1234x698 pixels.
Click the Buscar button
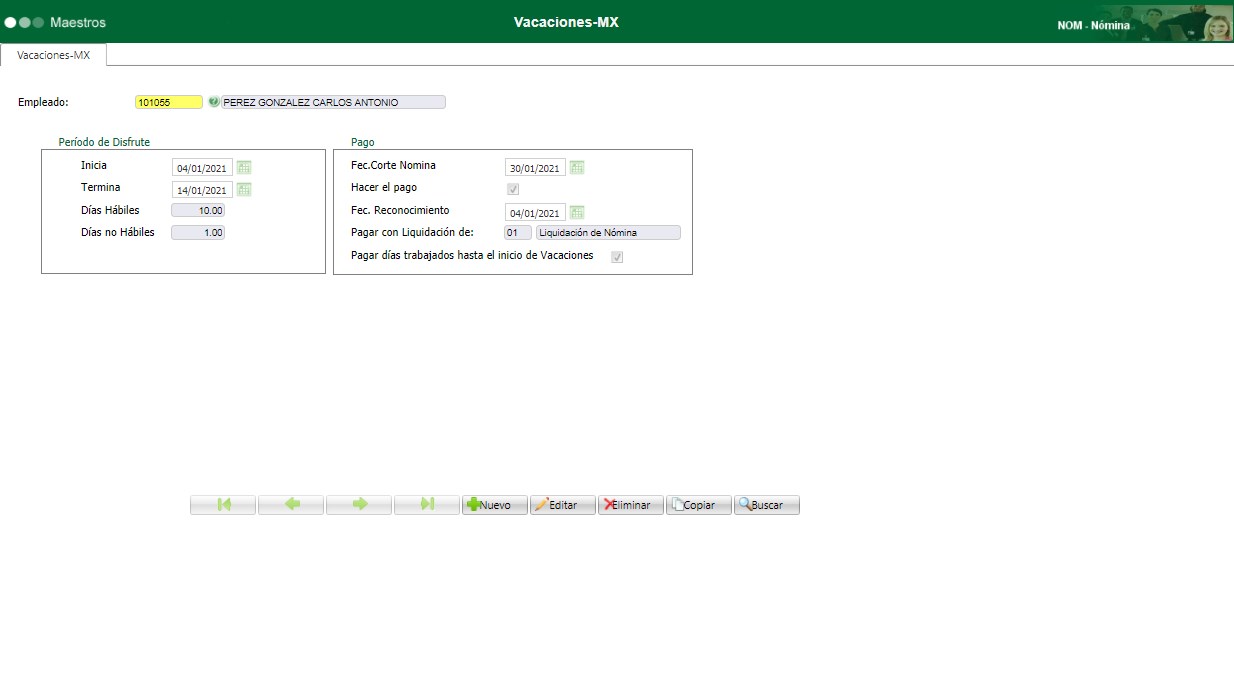(767, 505)
